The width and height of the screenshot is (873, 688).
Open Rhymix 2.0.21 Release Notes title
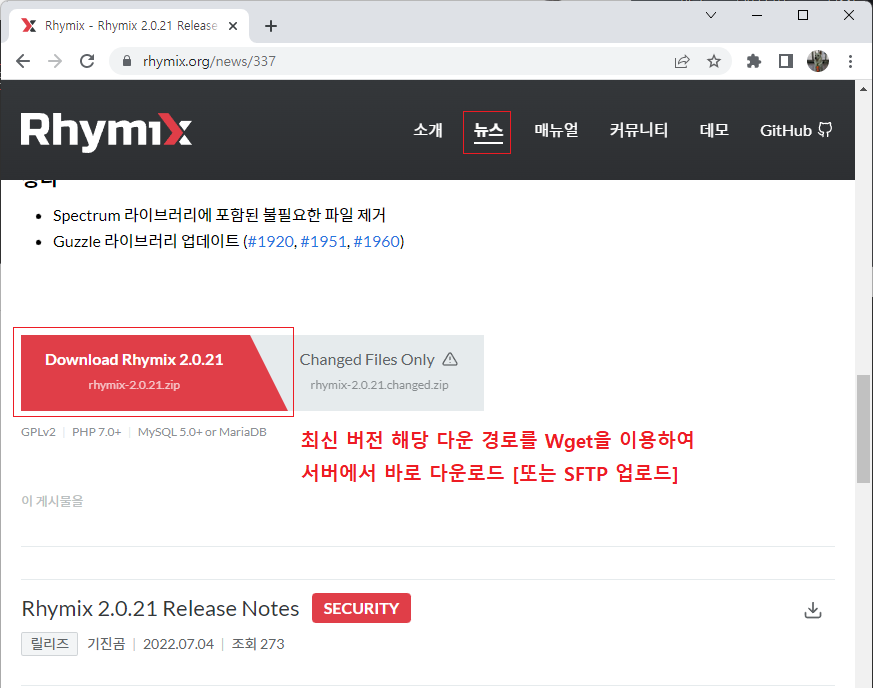click(x=160, y=608)
